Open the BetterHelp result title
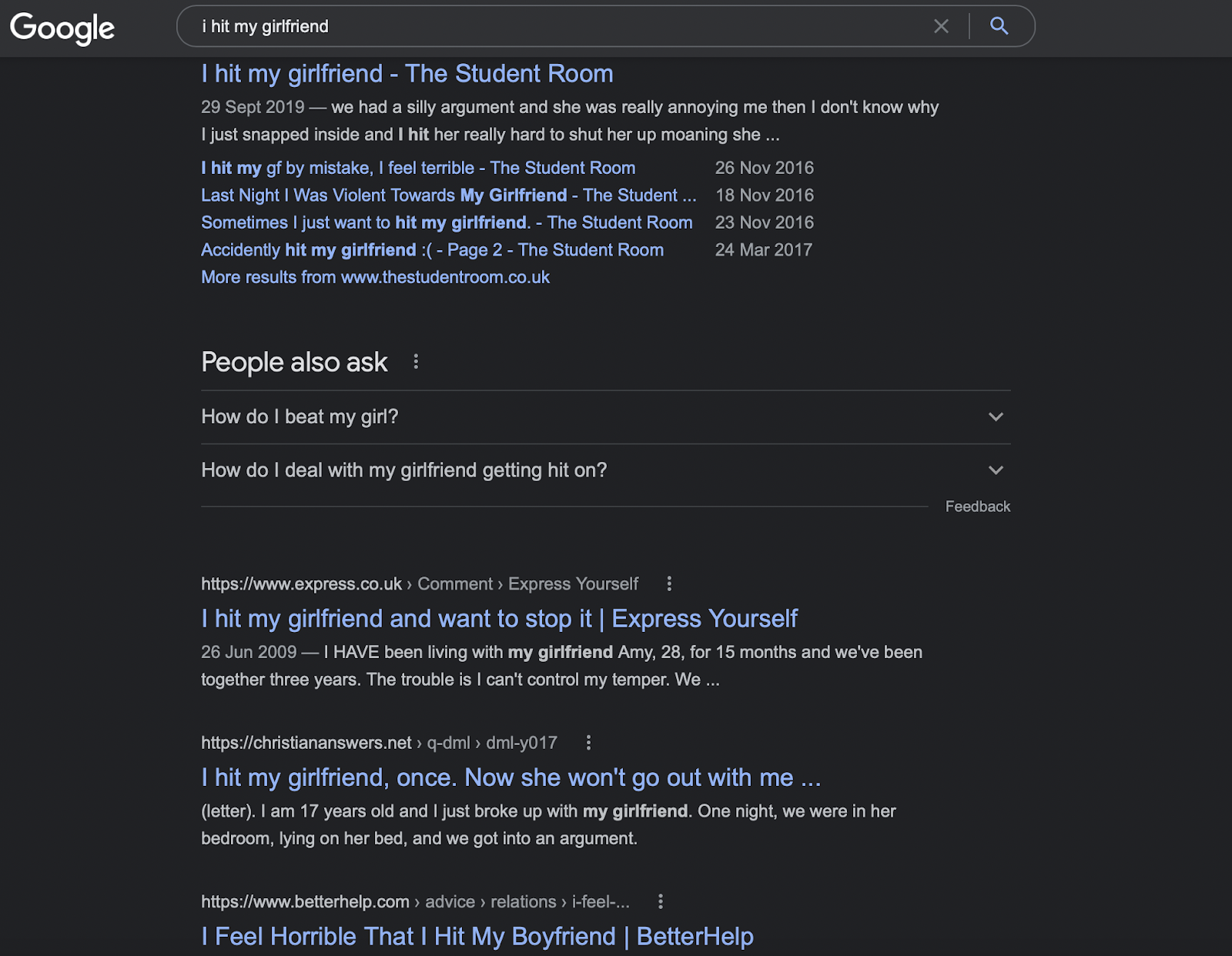Viewport: 1232px width, 956px height. click(x=477, y=937)
